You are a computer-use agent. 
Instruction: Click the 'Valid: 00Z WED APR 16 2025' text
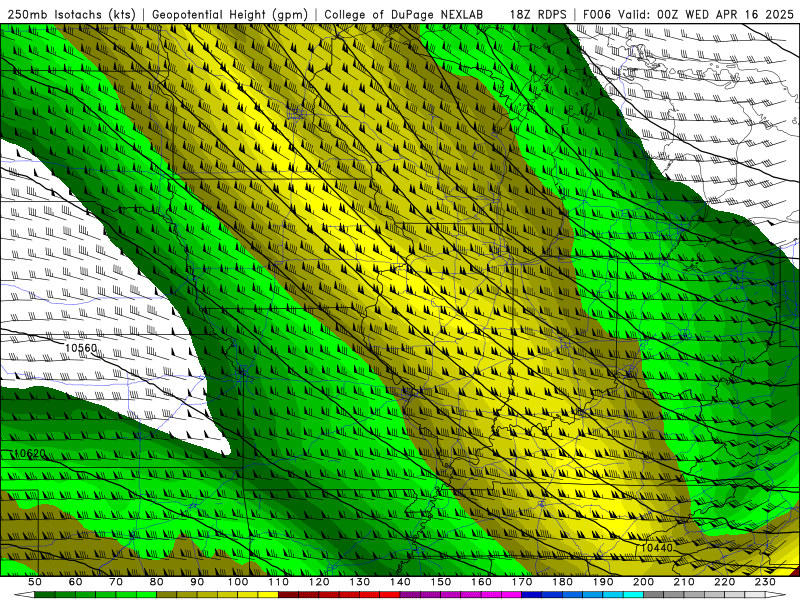(x=706, y=14)
